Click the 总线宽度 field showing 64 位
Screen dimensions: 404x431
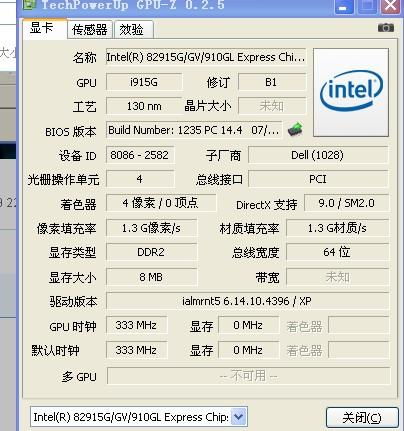point(338,252)
